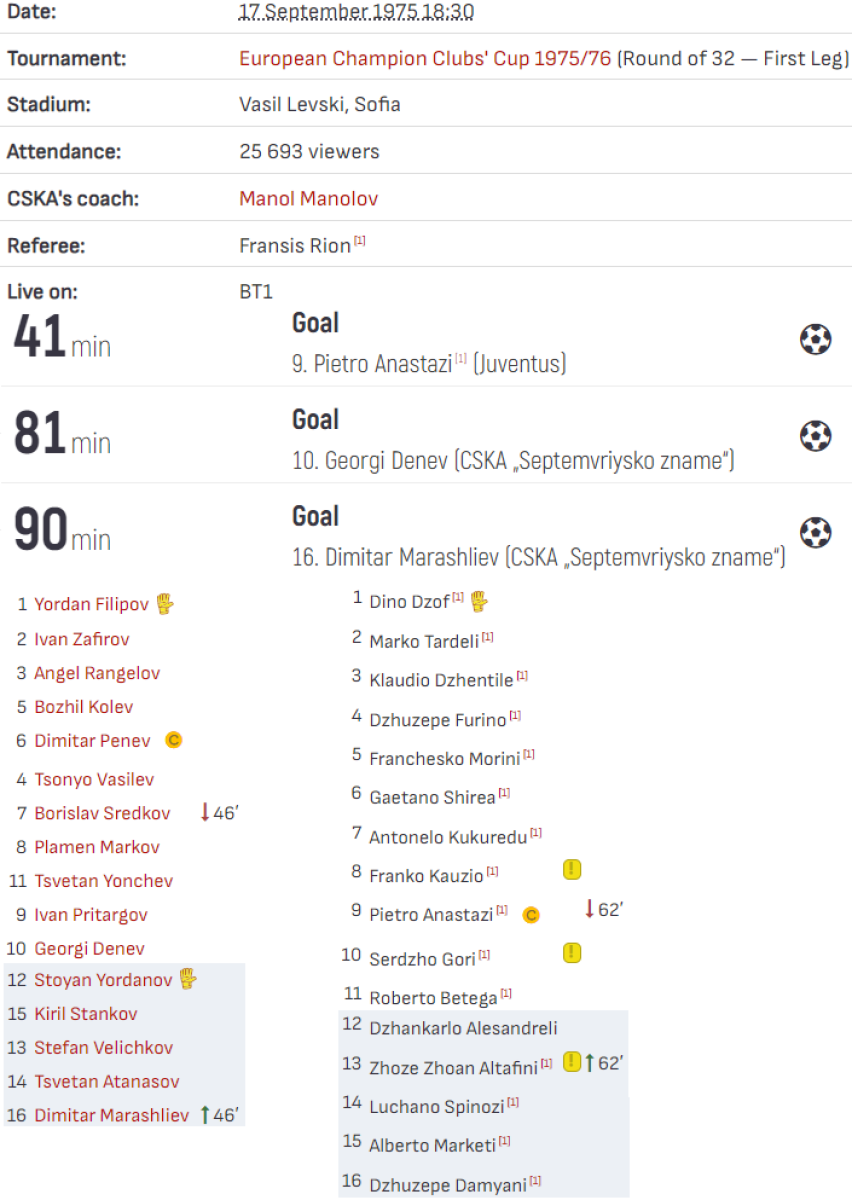Open Plamen Markov's player page
This screenshot has width=852, height=1200.
pos(97,847)
